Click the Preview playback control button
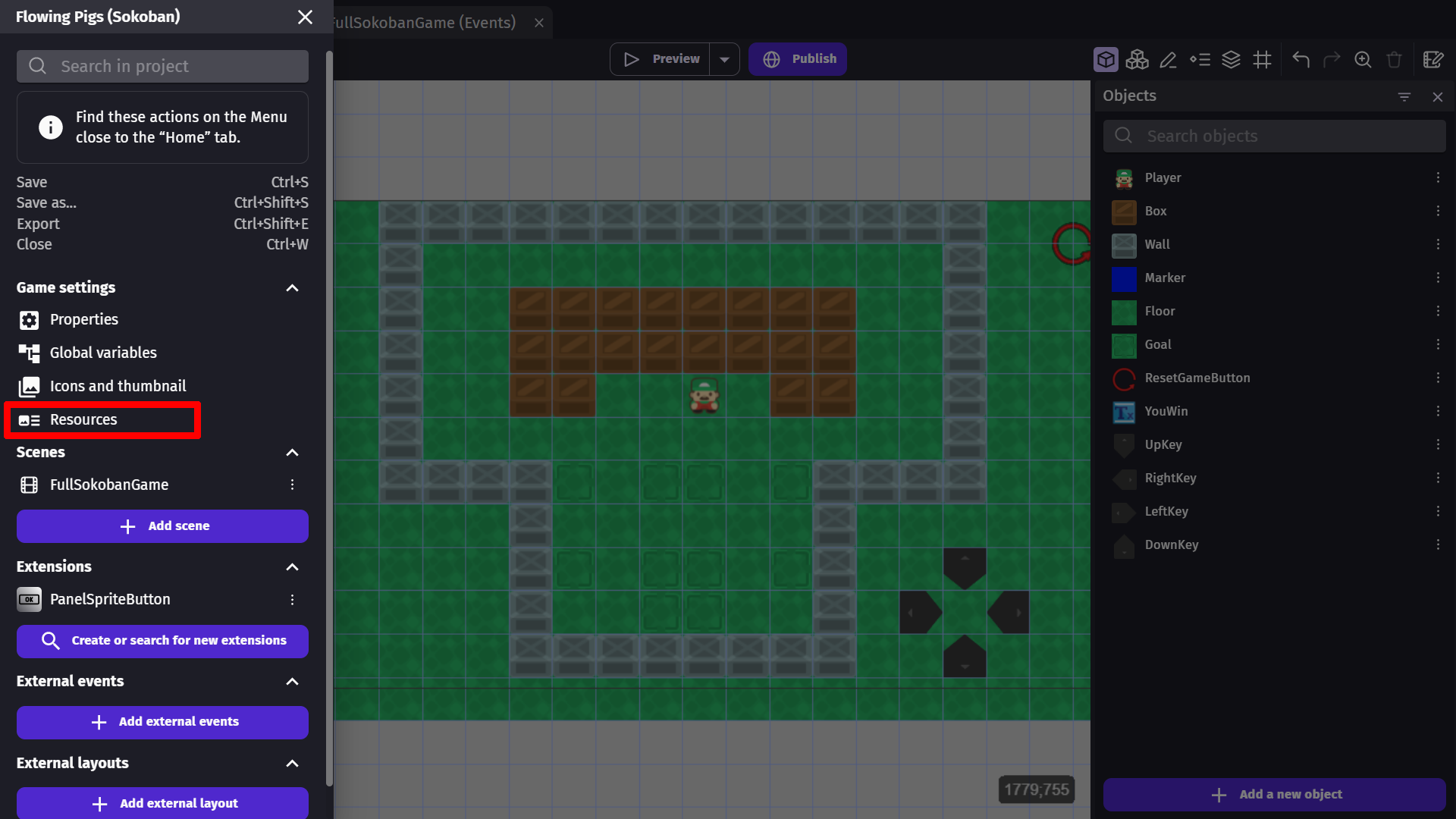 click(x=661, y=58)
